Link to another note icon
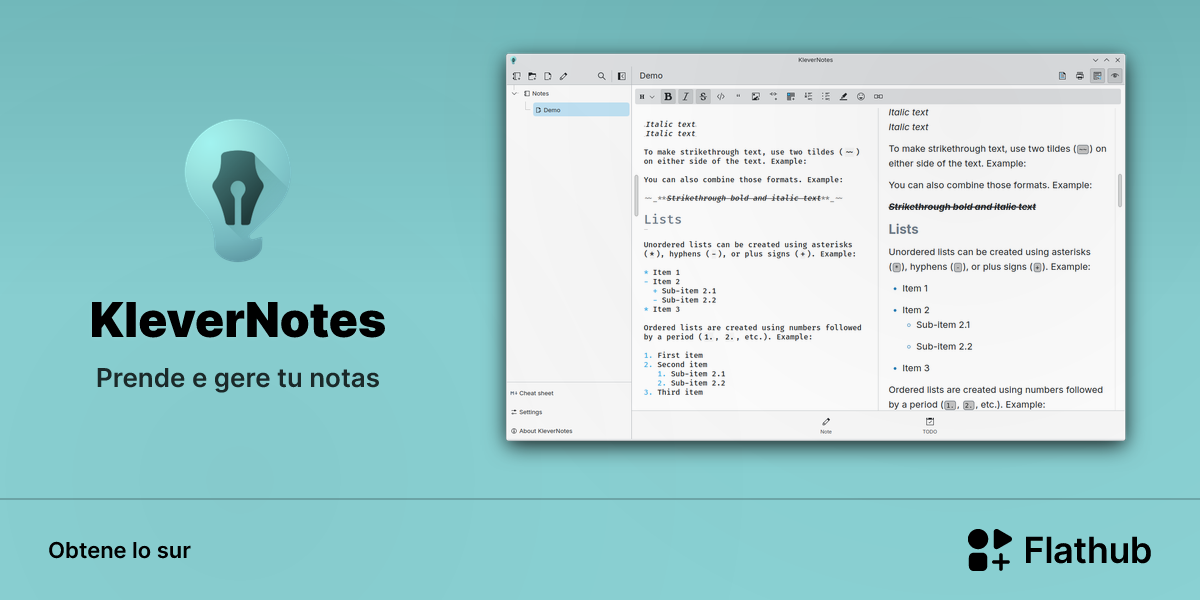The image size is (1200, 600). [878, 97]
